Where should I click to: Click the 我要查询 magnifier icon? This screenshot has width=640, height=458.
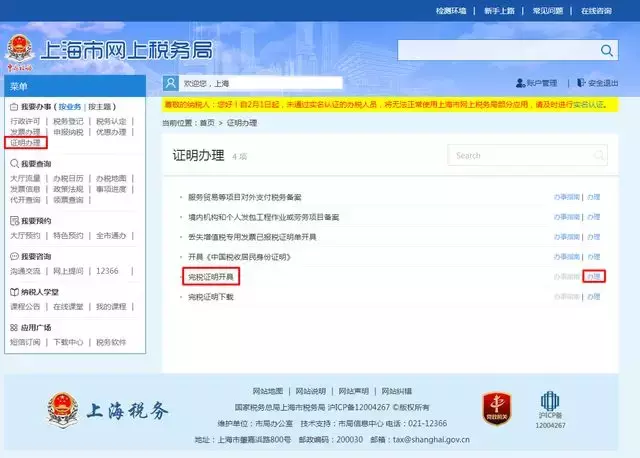14,164
